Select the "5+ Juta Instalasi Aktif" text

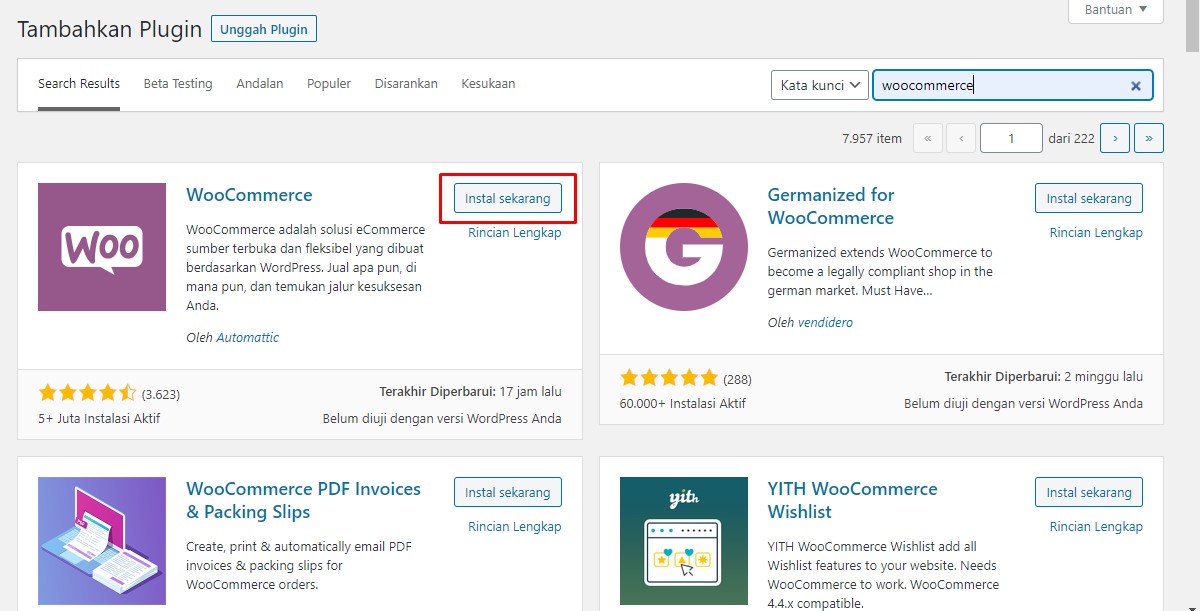point(99,419)
